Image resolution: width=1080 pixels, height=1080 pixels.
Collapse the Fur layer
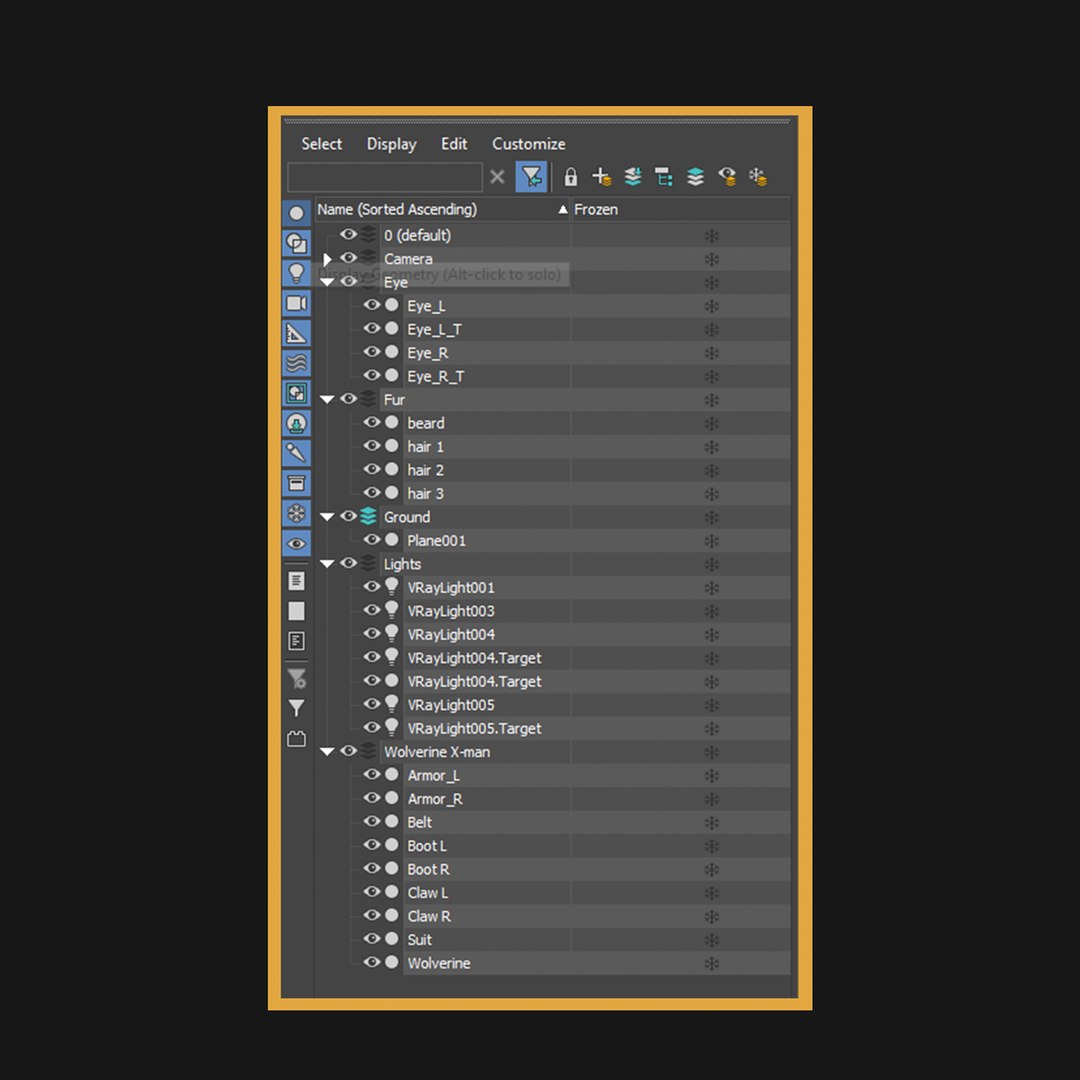tap(327, 399)
